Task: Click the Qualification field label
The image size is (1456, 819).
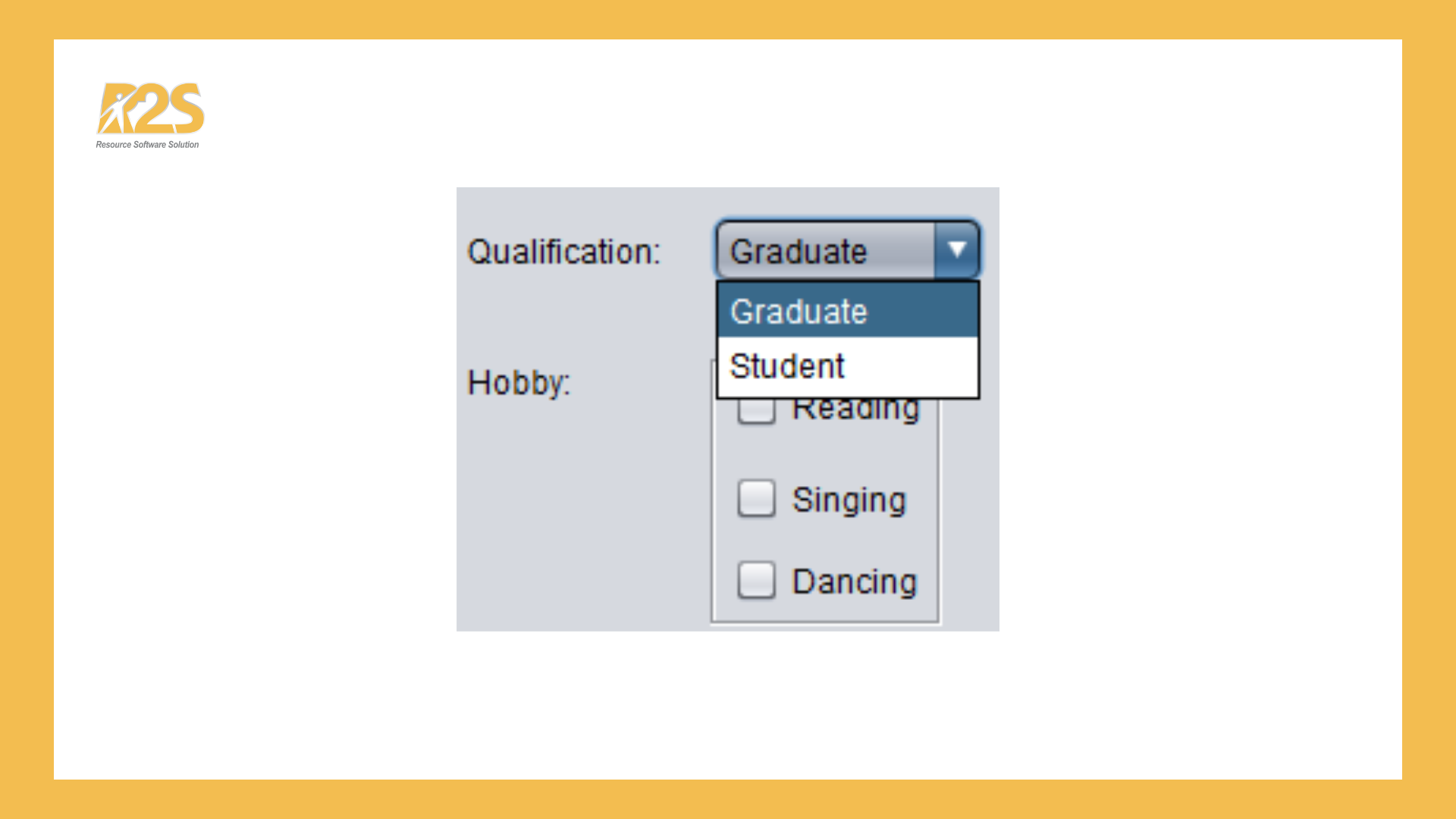Action: tap(563, 252)
